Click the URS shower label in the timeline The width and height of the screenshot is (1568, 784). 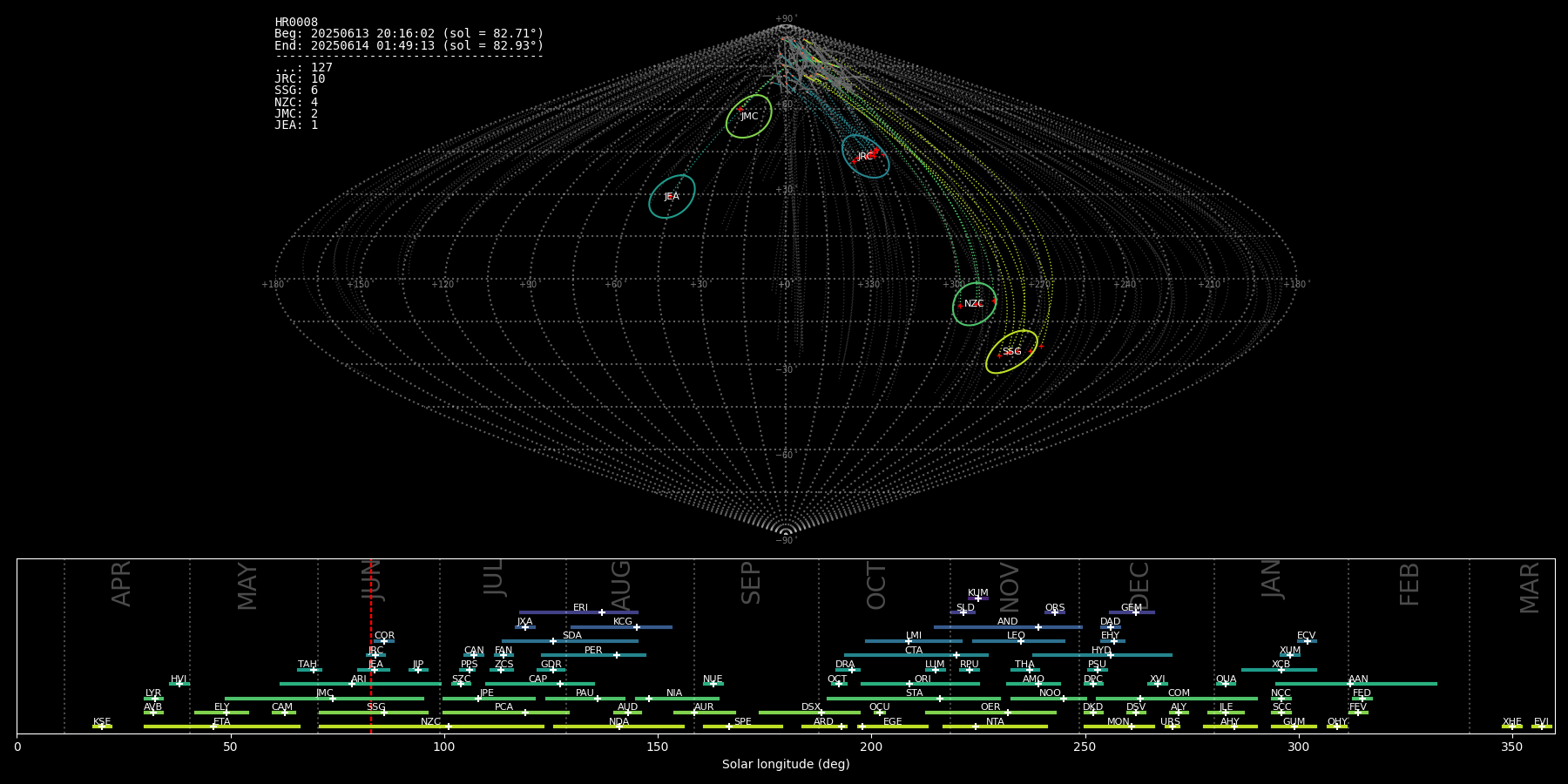(1171, 722)
